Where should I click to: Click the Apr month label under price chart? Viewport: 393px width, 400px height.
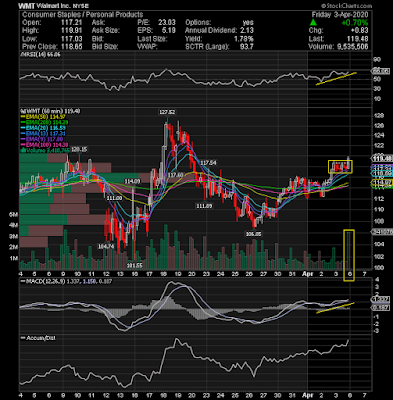(x=307, y=274)
